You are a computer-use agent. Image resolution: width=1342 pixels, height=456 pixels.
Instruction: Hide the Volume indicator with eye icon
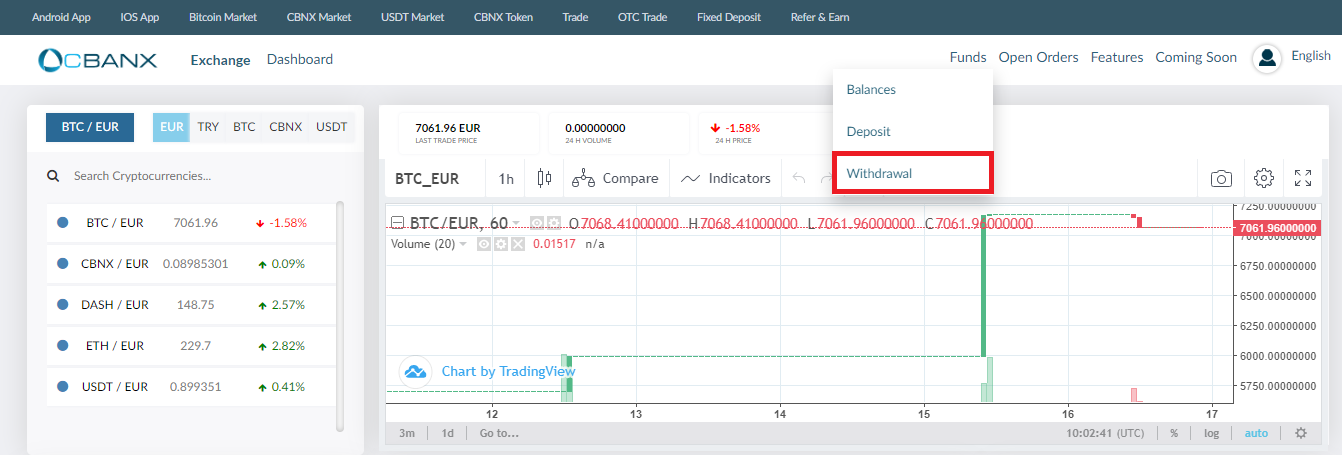pyautogui.click(x=485, y=244)
